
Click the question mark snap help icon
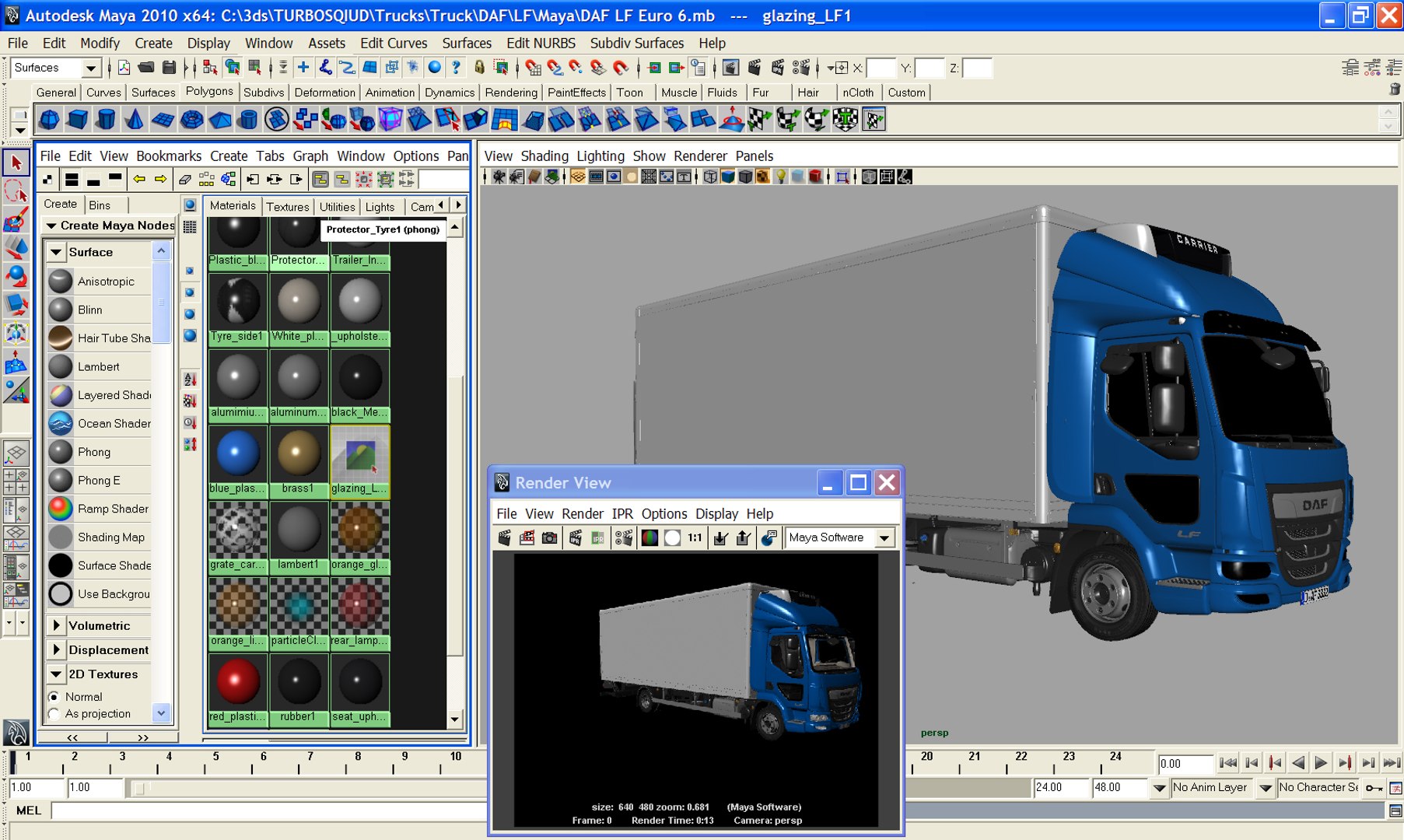[457, 68]
